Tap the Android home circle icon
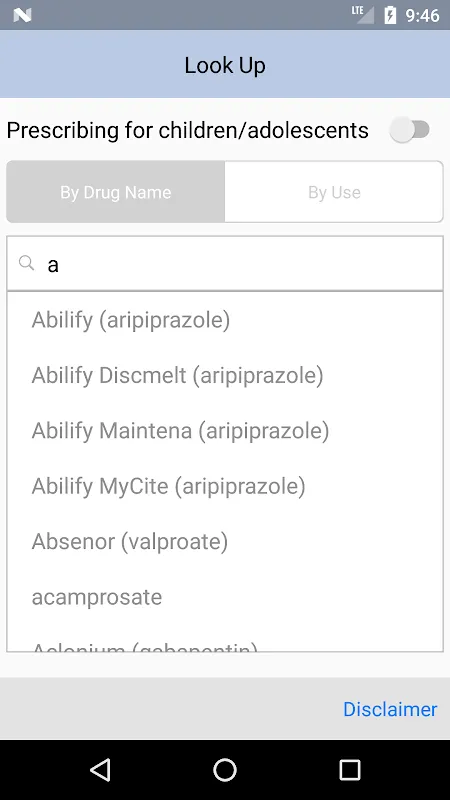The width and height of the screenshot is (450, 800). (x=225, y=769)
